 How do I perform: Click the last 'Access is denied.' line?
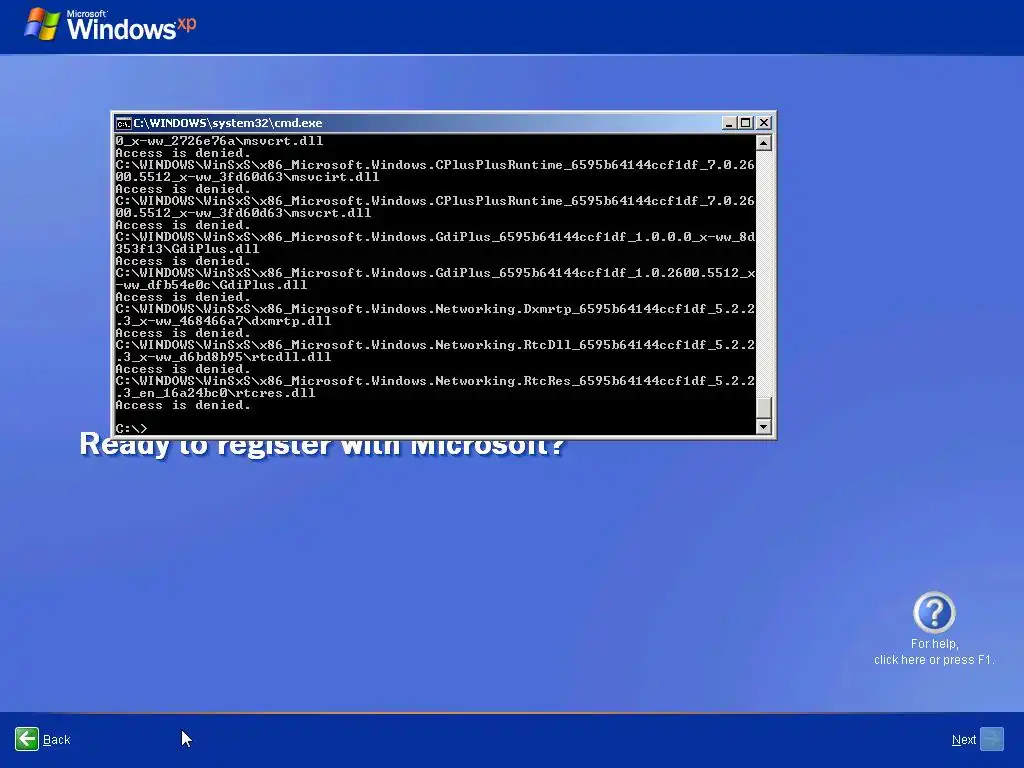pos(183,405)
